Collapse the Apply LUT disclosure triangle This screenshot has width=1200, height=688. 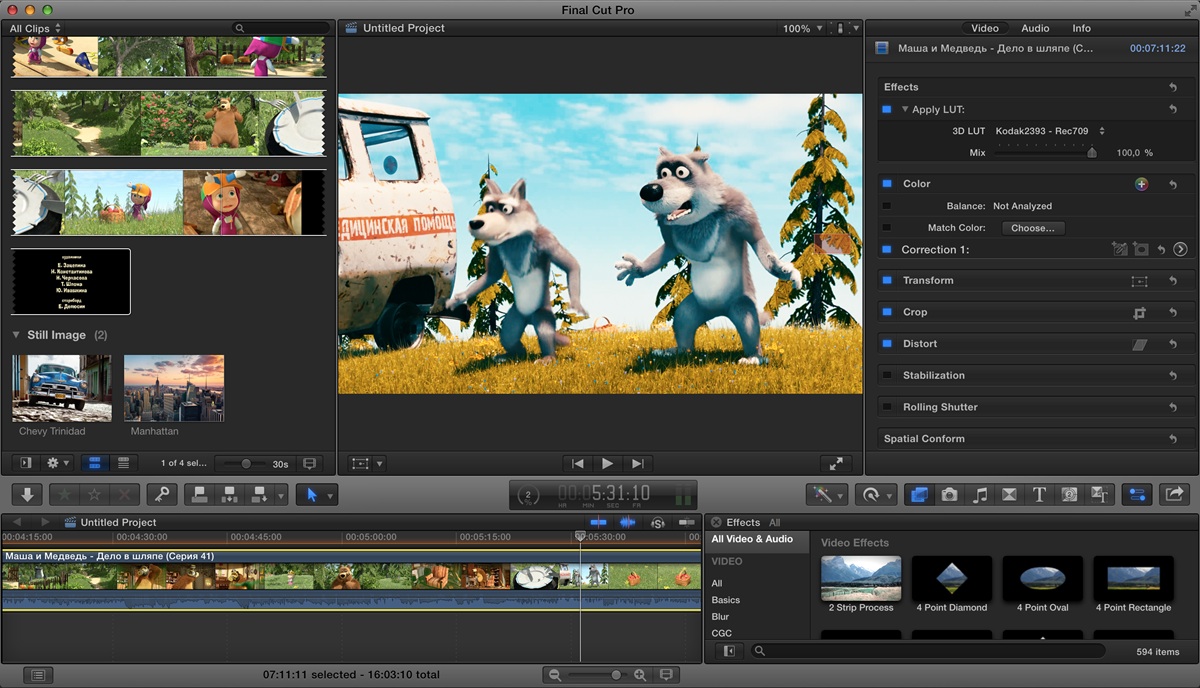click(x=905, y=110)
